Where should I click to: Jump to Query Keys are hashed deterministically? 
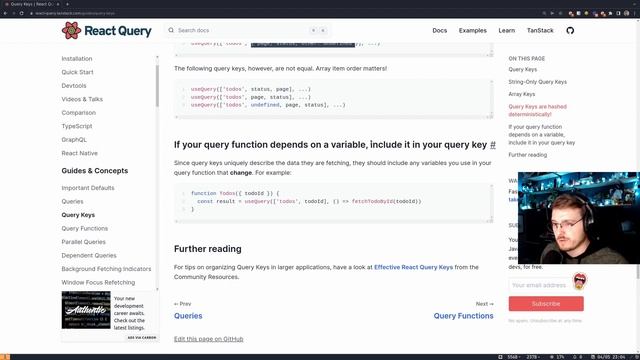(538, 110)
